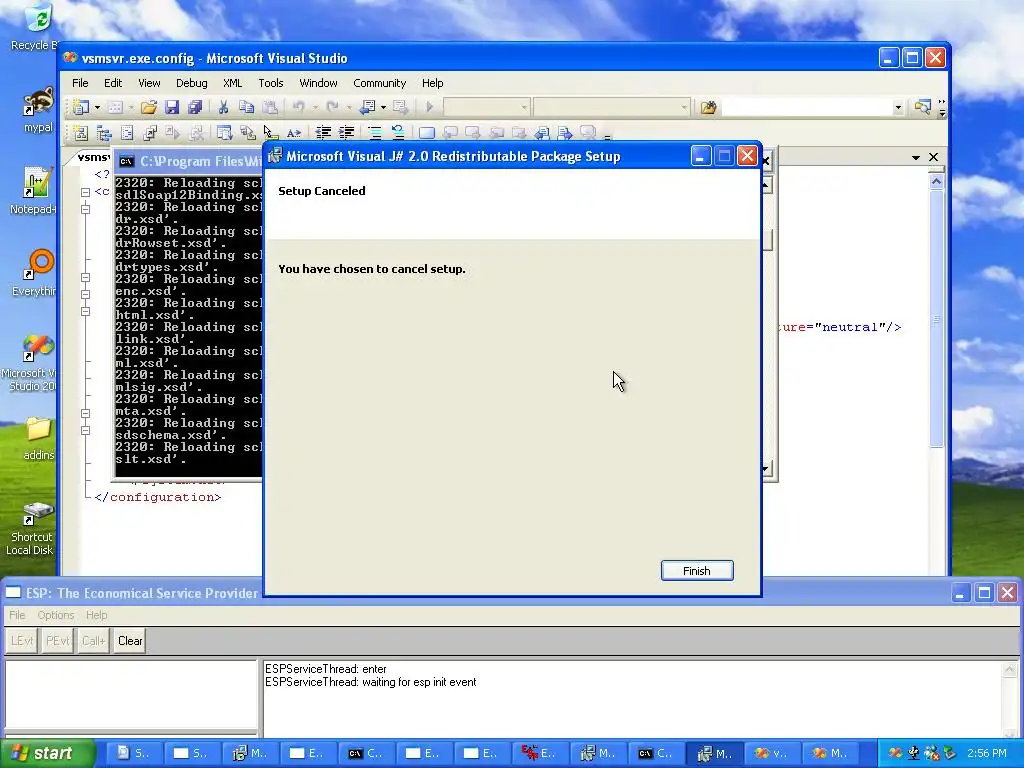Open the File menu in Visual Studio
The height and width of the screenshot is (768, 1024).
click(x=80, y=83)
